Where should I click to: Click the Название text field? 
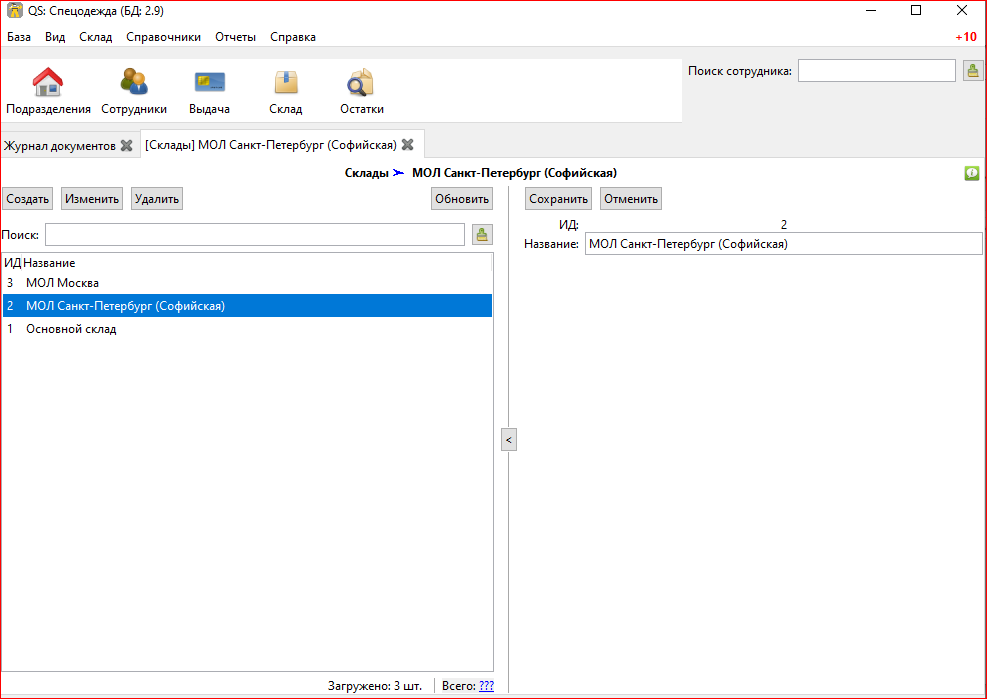pos(782,244)
